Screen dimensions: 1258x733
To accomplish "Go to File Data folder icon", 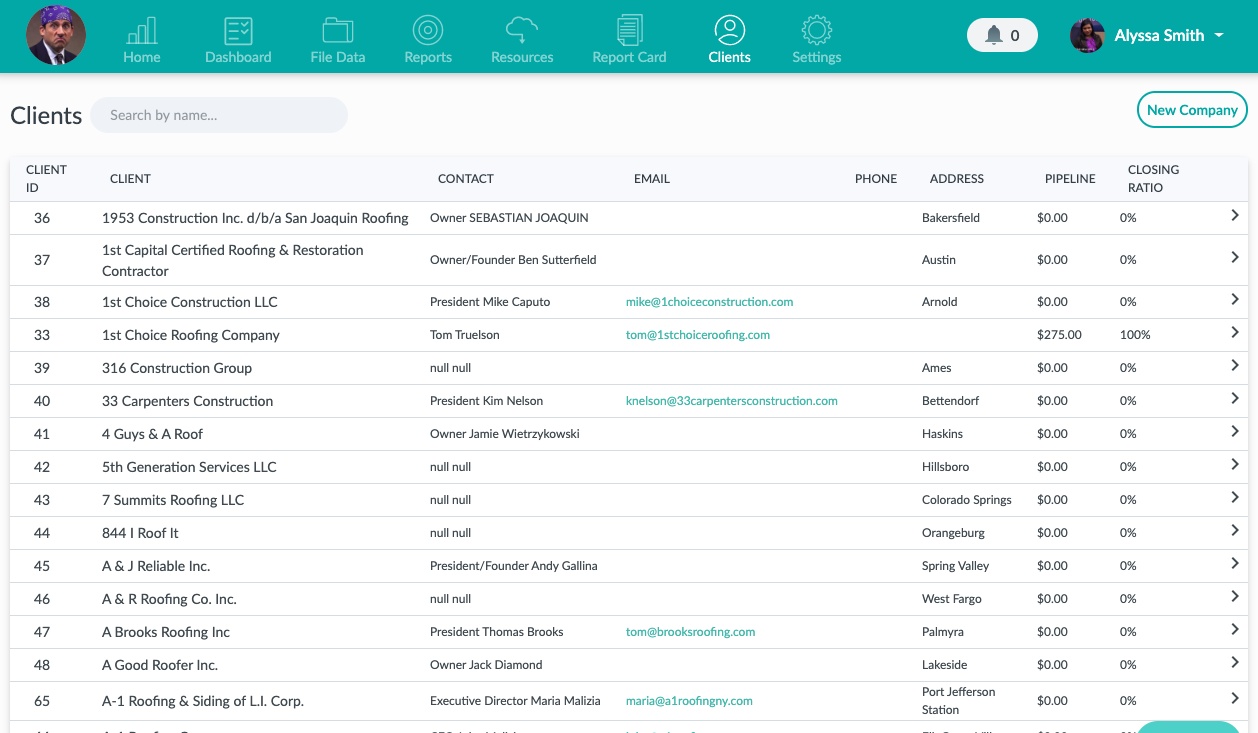I will tap(338, 31).
